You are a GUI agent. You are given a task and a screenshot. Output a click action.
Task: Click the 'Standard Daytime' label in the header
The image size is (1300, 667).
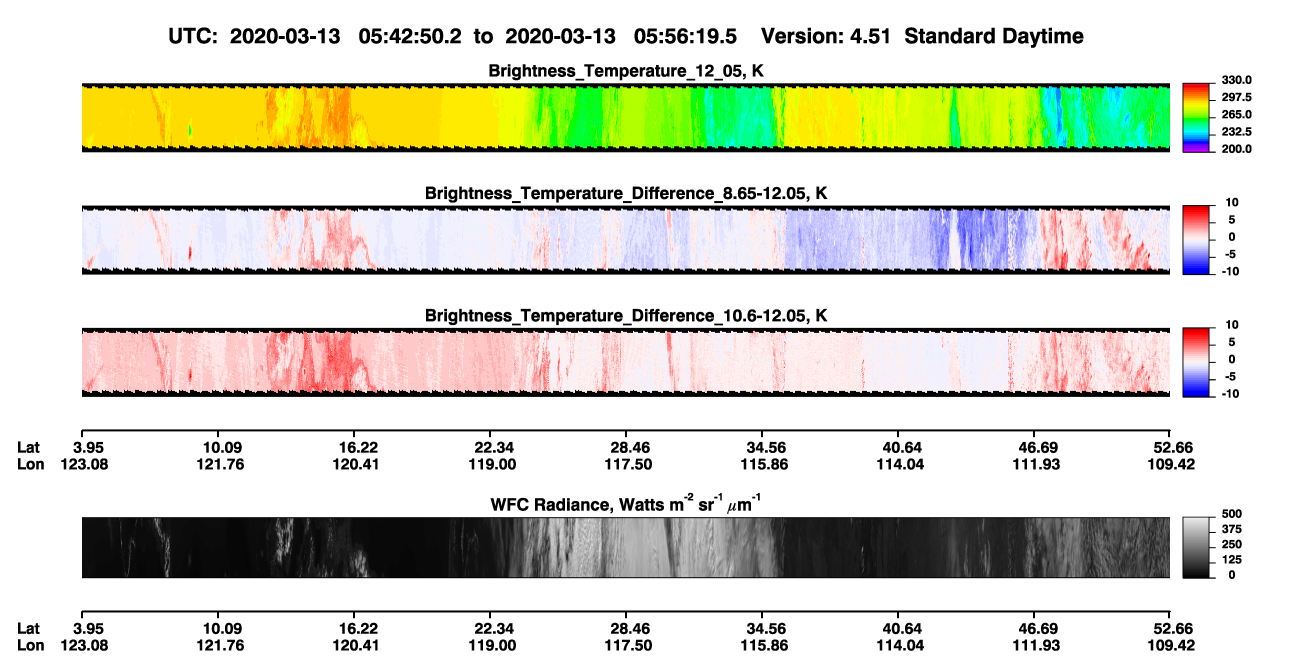(x=992, y=36)
